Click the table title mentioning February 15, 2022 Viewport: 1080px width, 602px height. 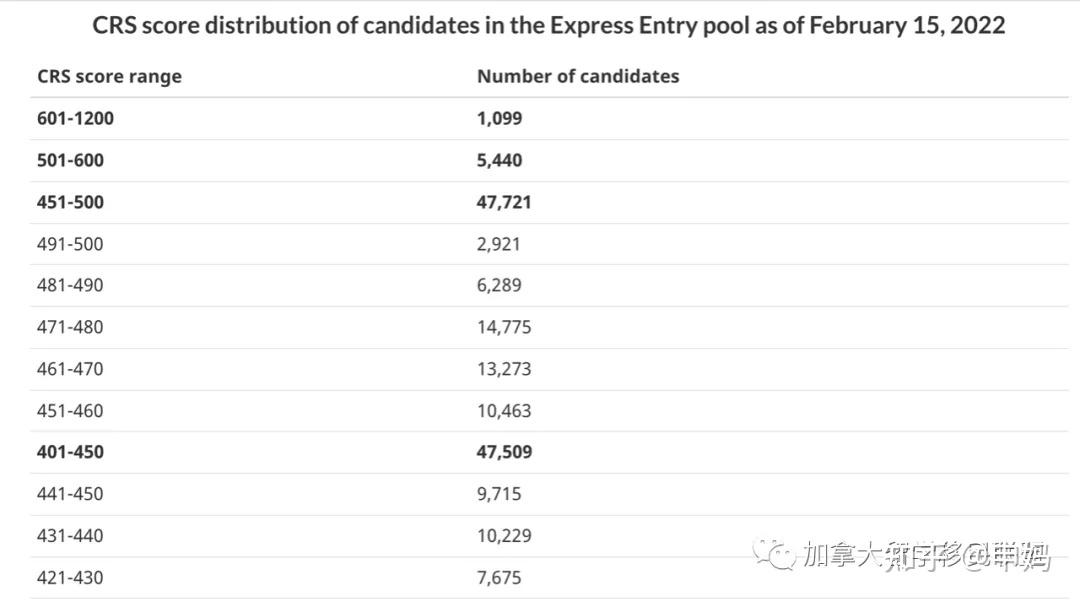[x=548, y=26]
